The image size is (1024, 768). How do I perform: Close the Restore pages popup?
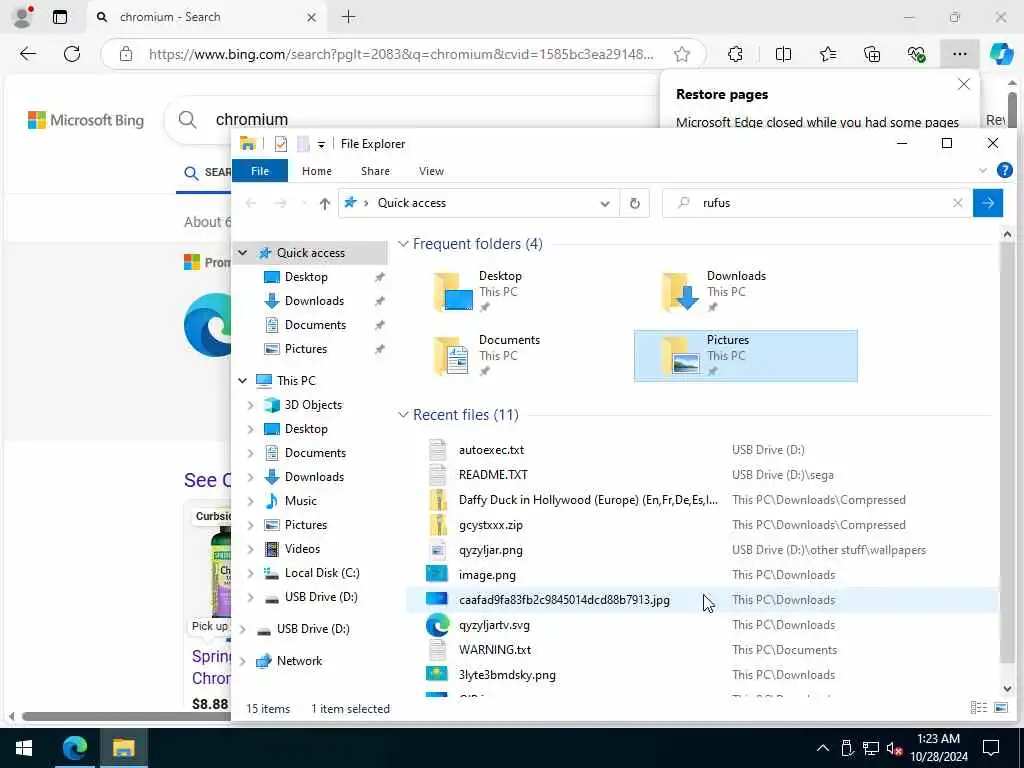pos(963,84)
